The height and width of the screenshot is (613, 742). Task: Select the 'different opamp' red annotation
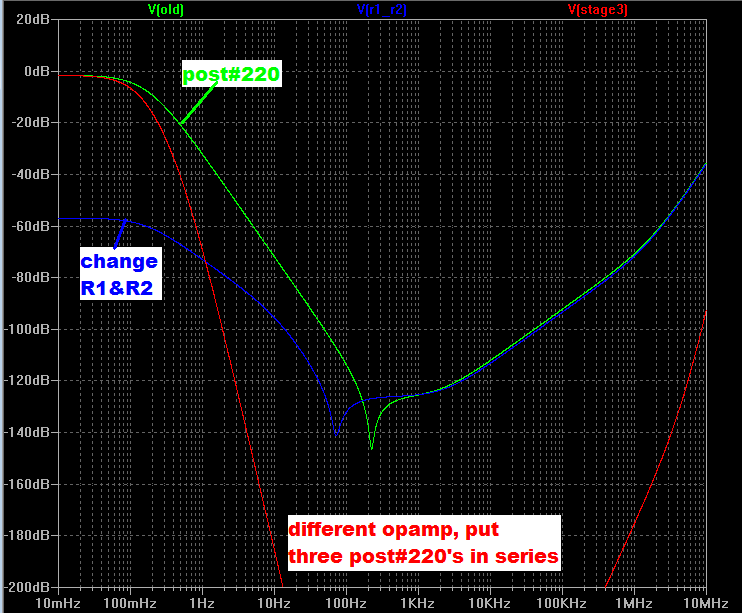[x=424, y=542]
